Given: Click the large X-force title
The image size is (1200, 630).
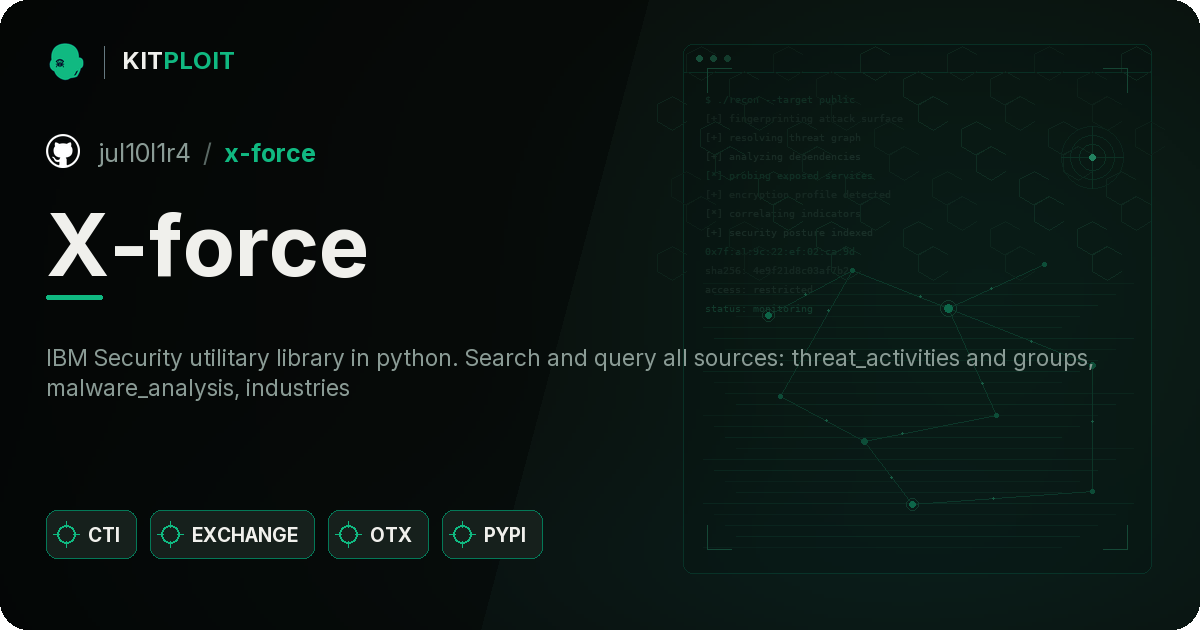Looking at the screenshot, I should coord(208,246).
